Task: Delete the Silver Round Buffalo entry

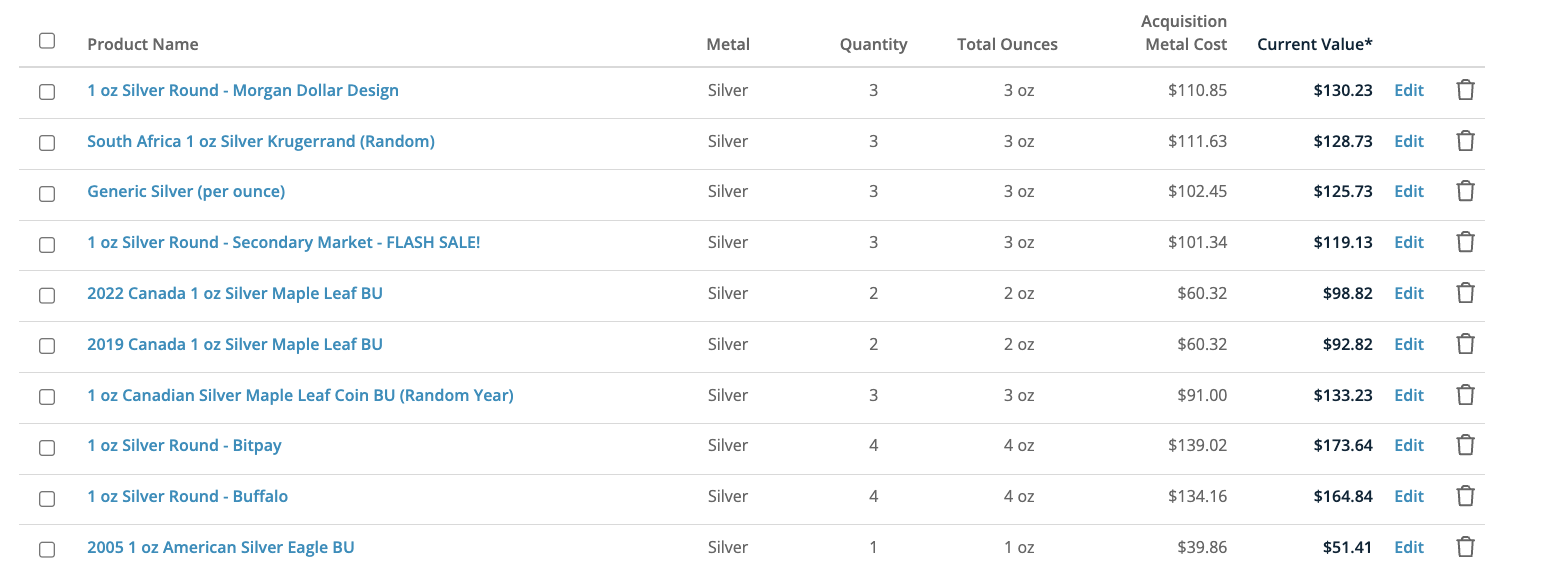Action: [x=1465, y=496]
